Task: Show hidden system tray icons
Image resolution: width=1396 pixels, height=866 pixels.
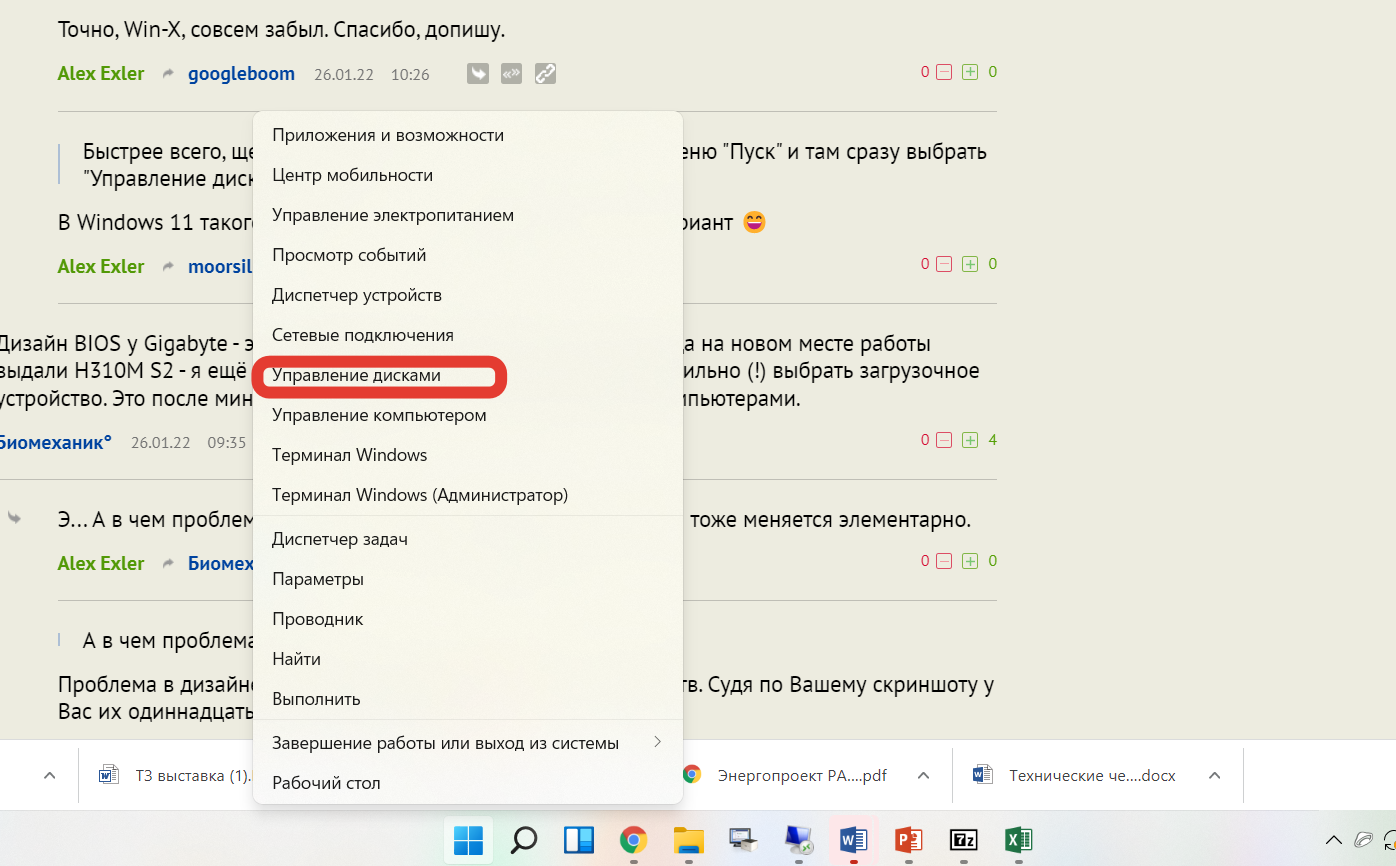Action: click(1333, 839)
